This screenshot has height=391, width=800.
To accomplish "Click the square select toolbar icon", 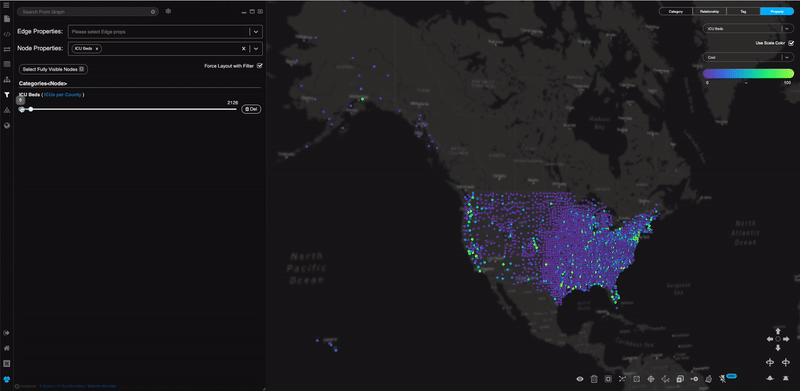I will [608, 379].
